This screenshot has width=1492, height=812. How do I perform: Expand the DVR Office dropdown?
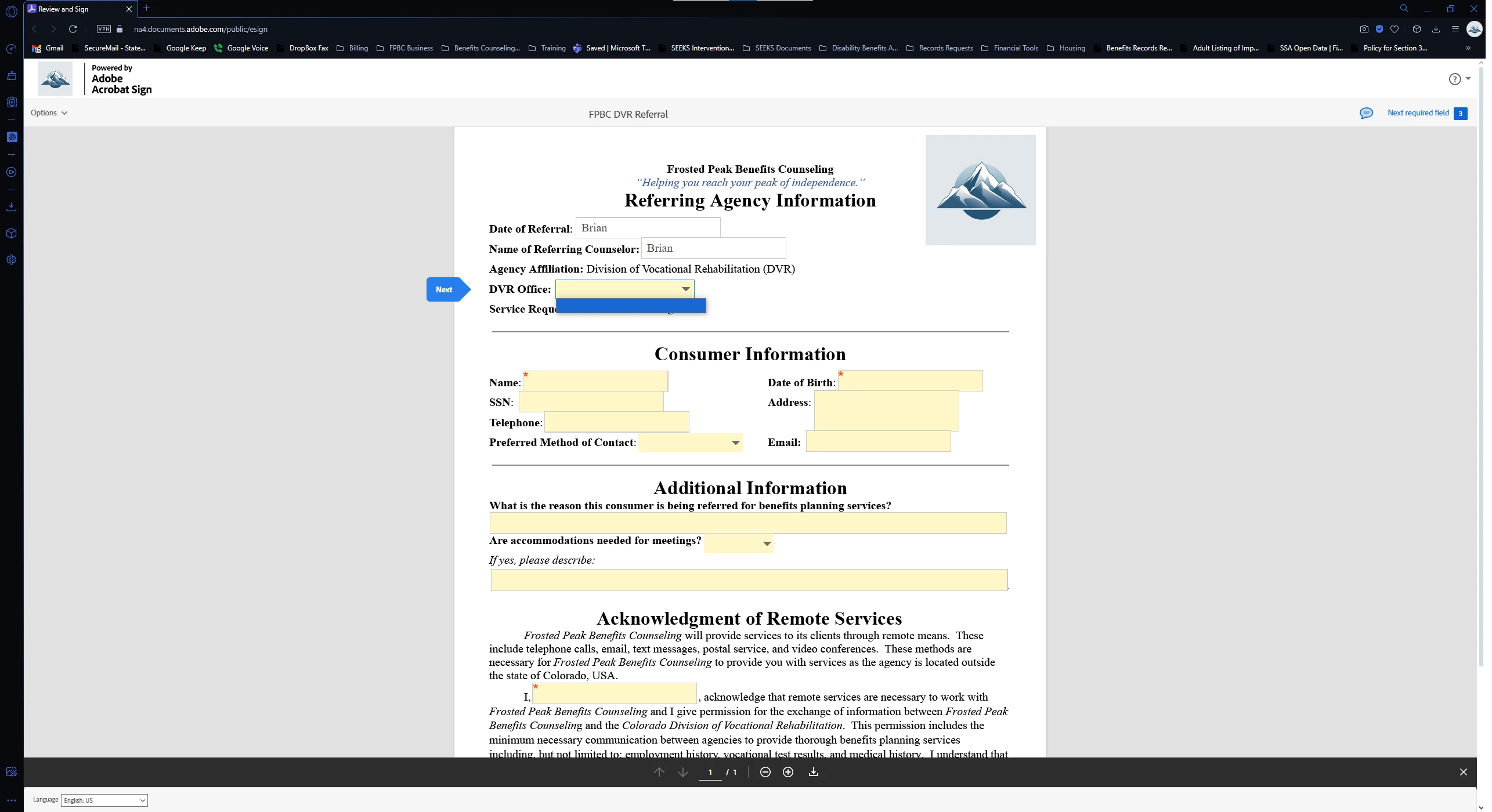[685, 289]
